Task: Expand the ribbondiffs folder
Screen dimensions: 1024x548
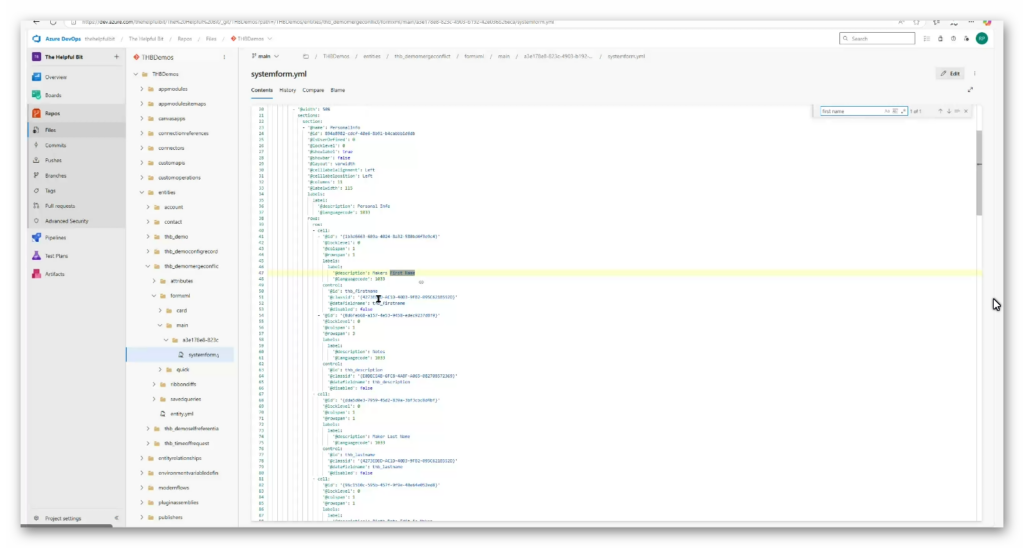Action: 154,384
